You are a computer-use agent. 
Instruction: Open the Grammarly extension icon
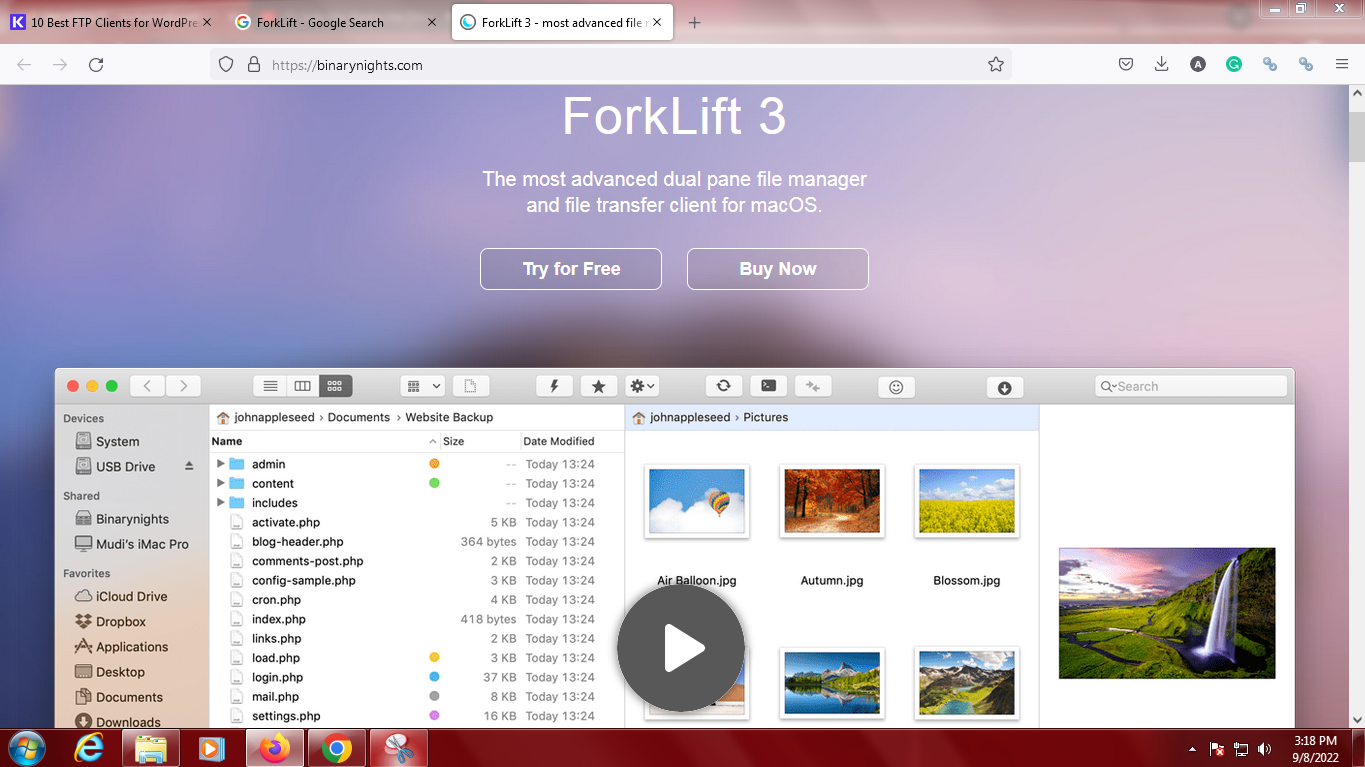pos(1234,64)
